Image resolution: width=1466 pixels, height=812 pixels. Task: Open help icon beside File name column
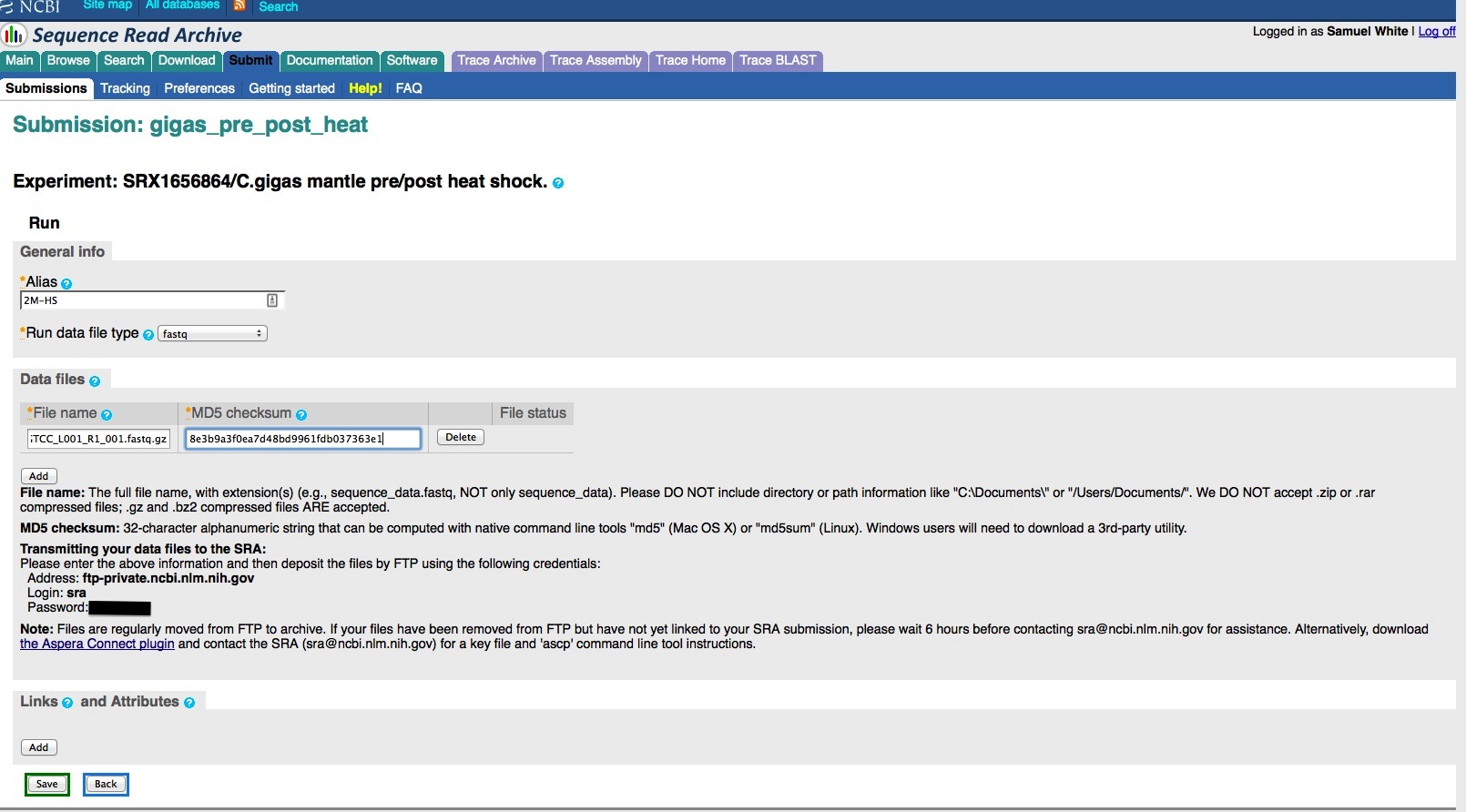tap(107, 415)
